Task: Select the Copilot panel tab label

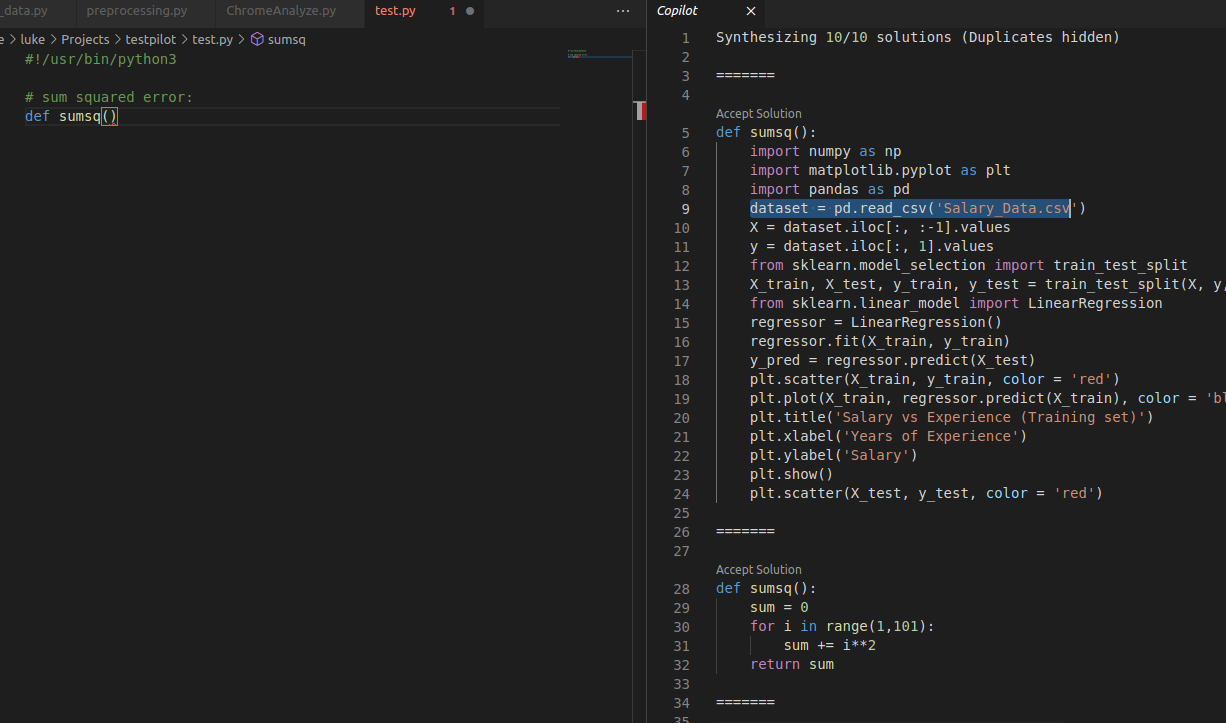Action: tap(677, 11)
